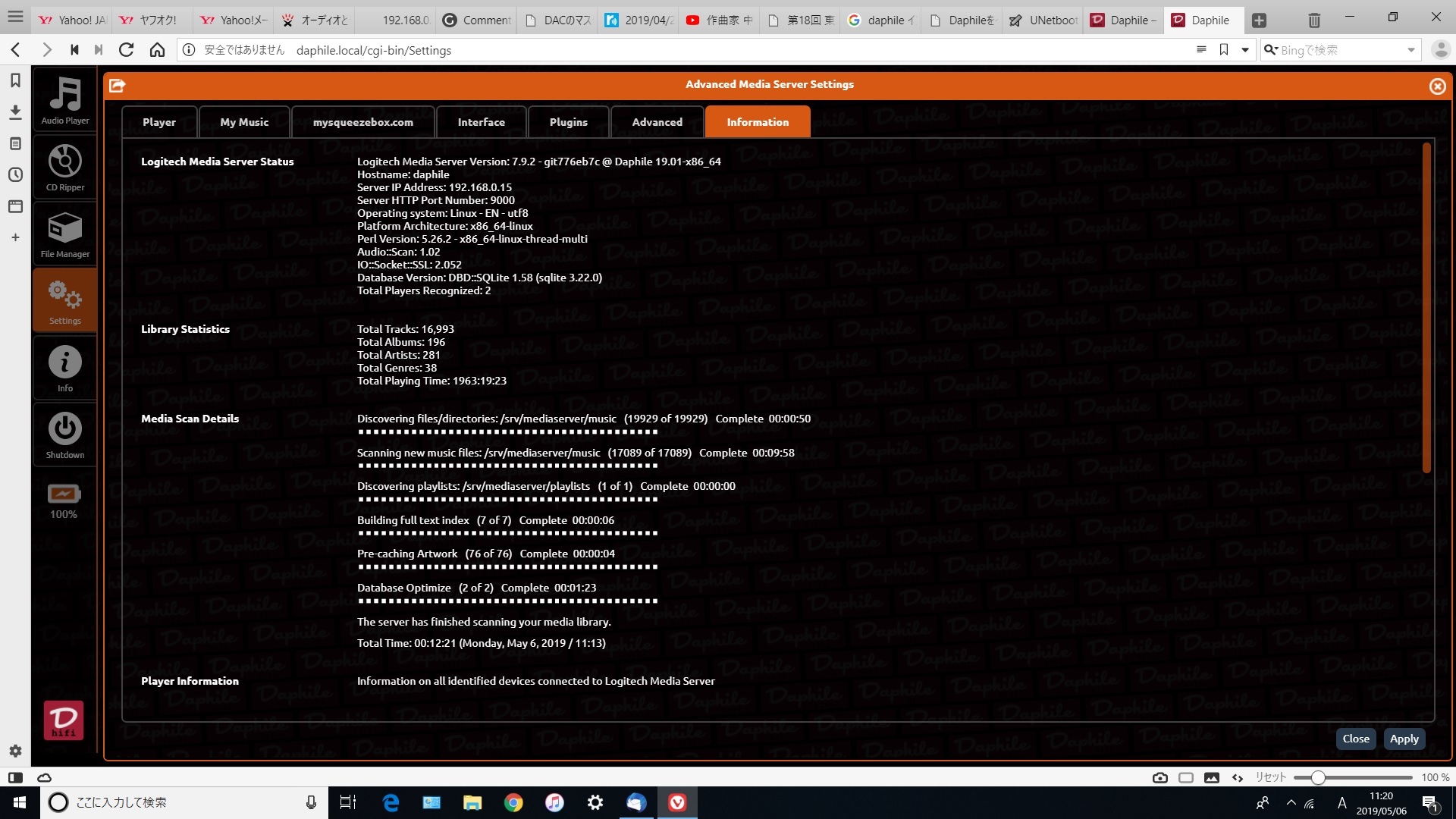
Task: Adjust the browser zoom slider
Action: point(1318,777)
